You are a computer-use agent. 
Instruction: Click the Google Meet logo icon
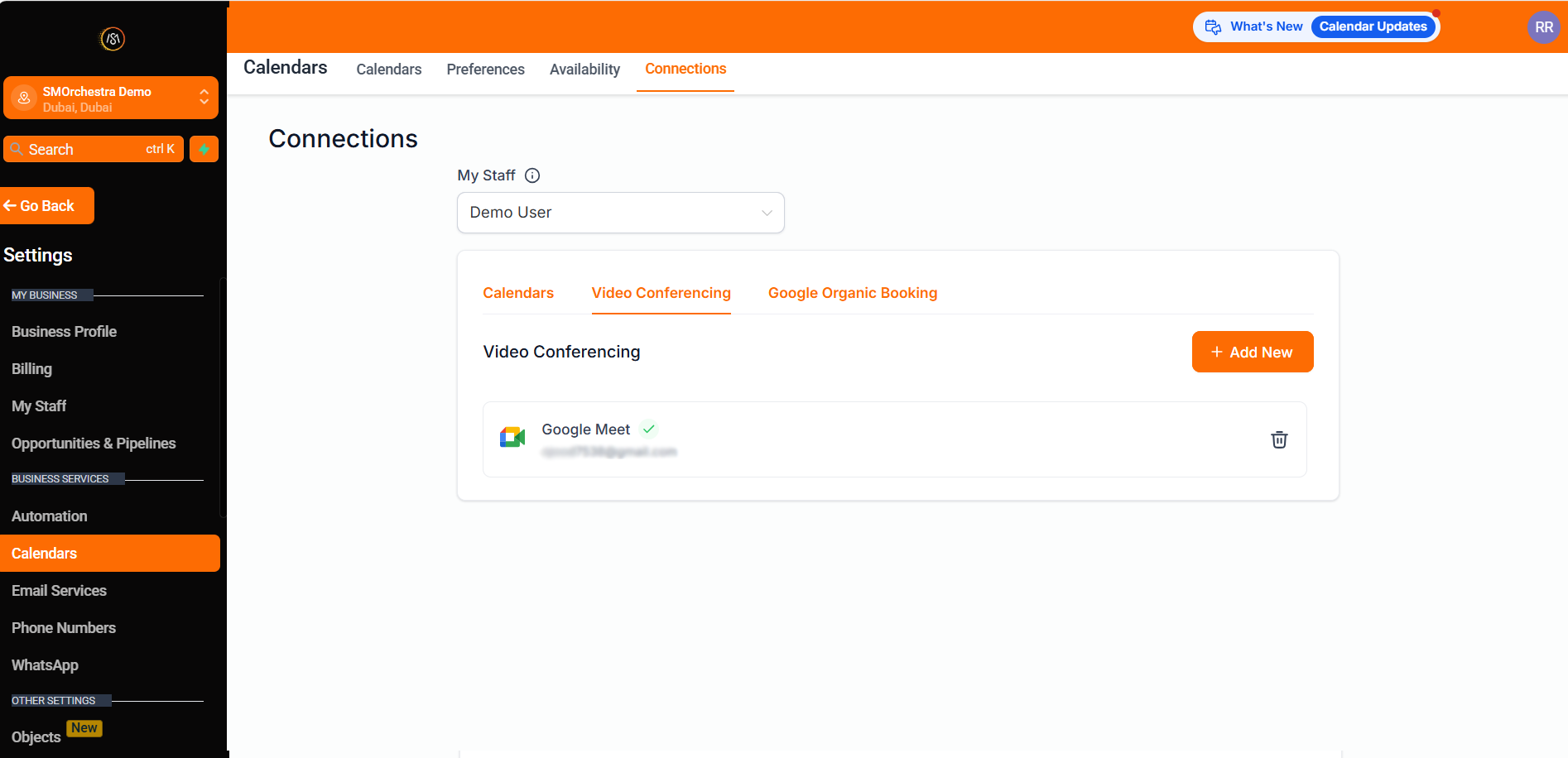click(x=512, y=438)
